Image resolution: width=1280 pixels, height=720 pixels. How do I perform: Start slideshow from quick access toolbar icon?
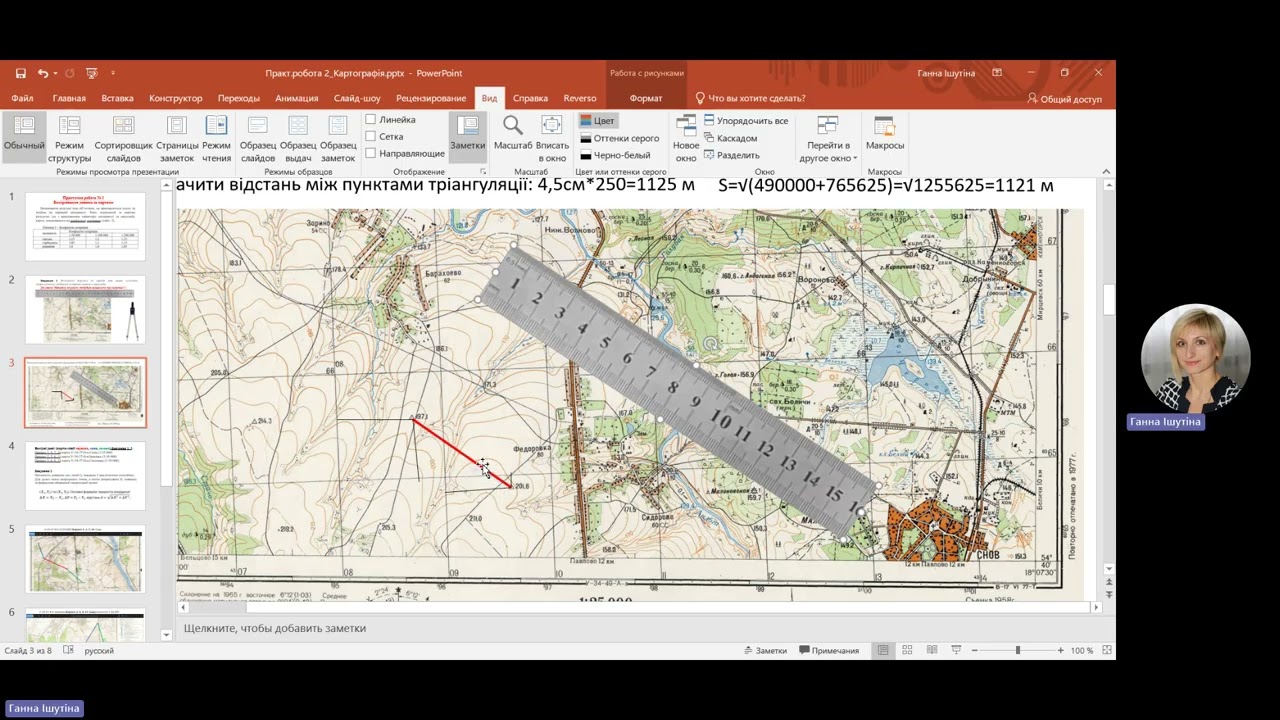tap(92, 73)
